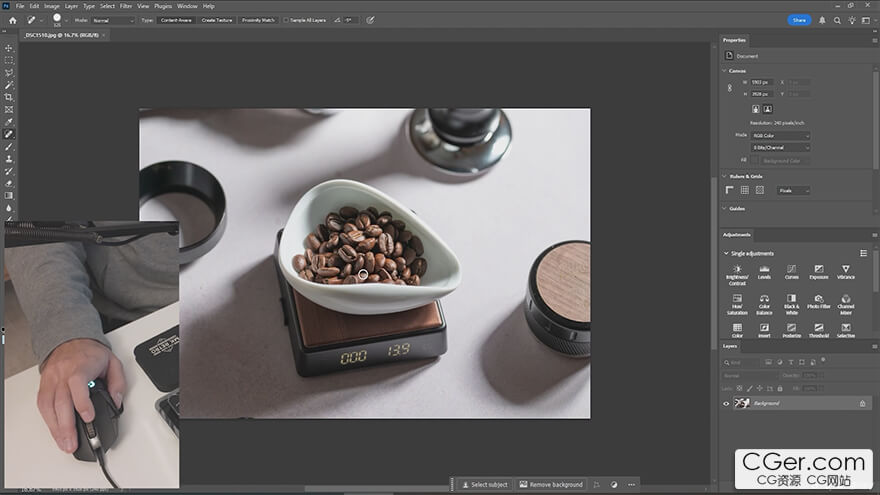Select the Eyedropper tool
Image resolution: width=880 pixels, height=495 pixels.
point(8,122)
